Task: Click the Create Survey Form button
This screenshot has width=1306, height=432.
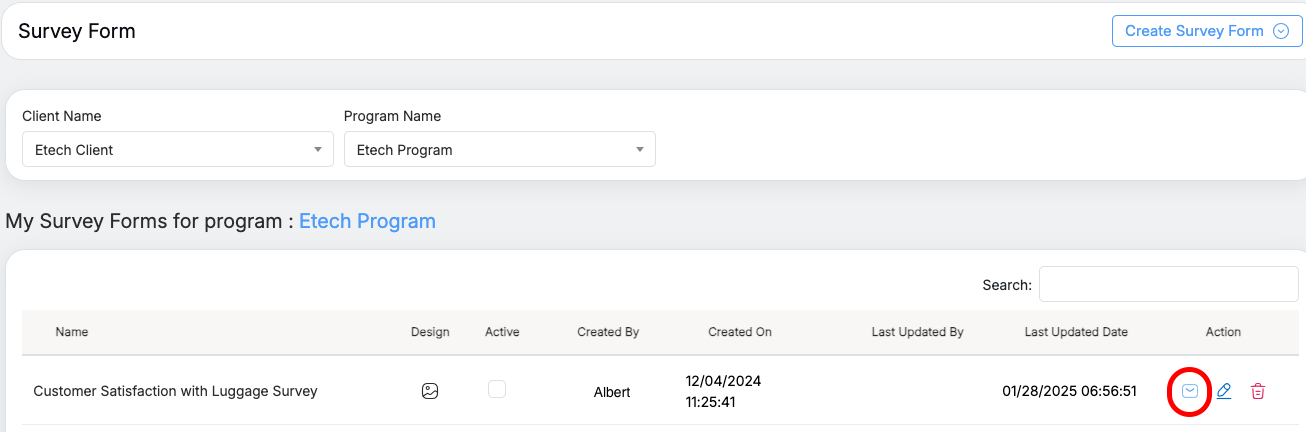Action: click(1195, 31)
